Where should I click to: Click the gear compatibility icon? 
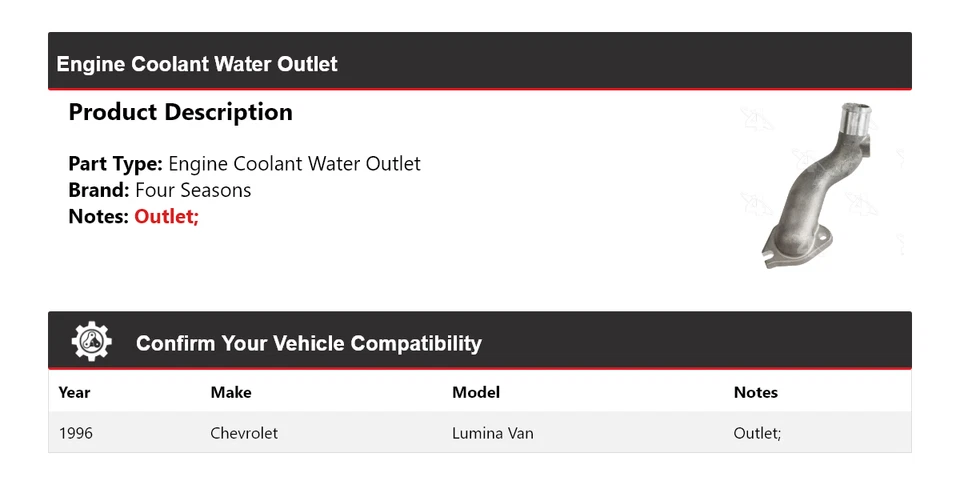(x=91, y=341)
